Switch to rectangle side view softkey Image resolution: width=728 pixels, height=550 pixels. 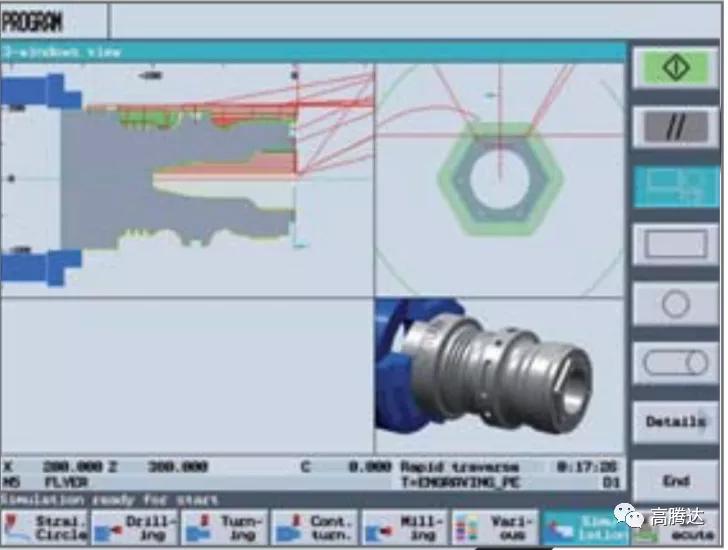677,244
